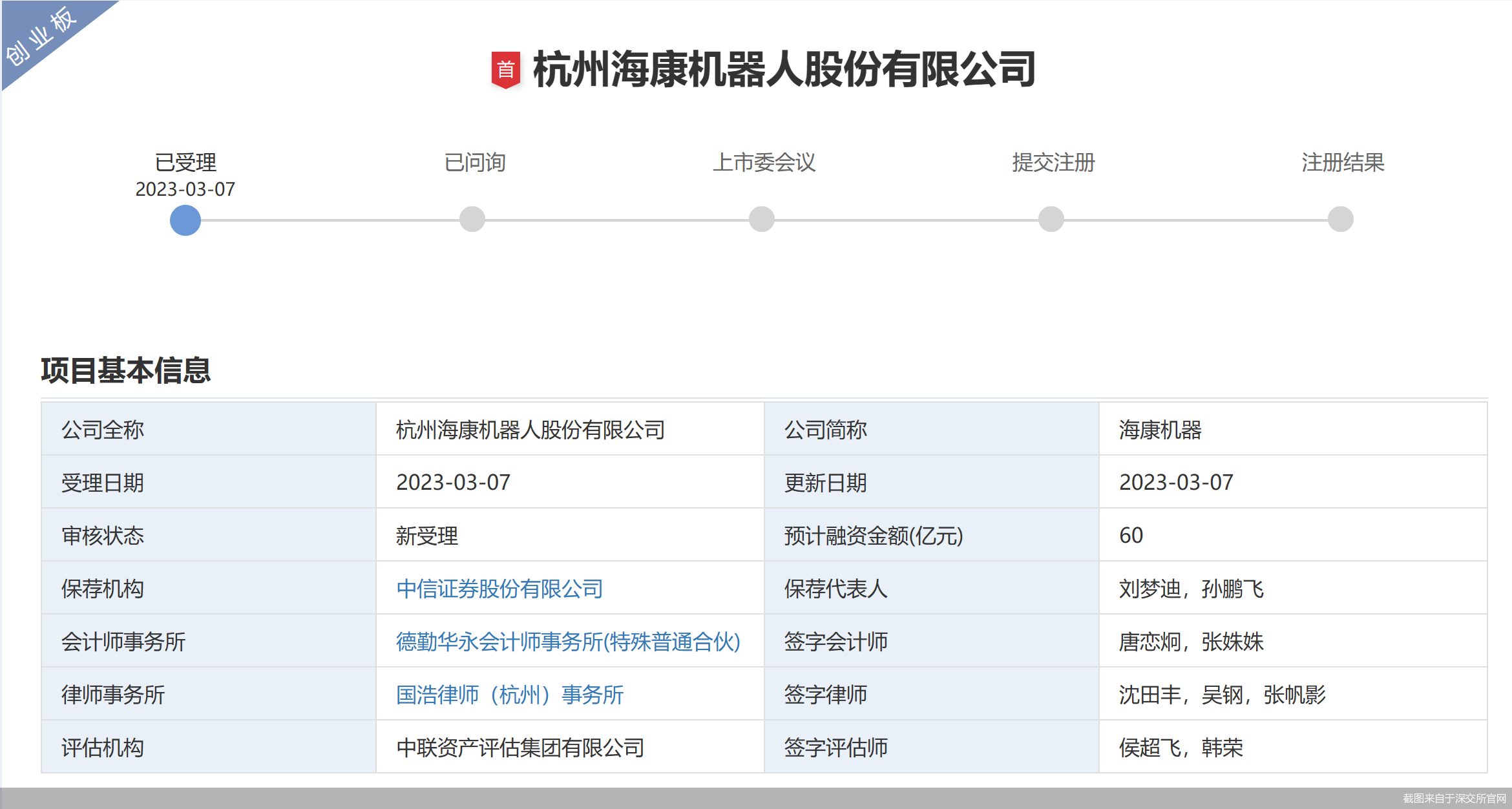Image resolution: width=1512 pixels, height=809 pixels.
Task: Open the 德勤华永会计师事务所 link
Action: point(568,642)
